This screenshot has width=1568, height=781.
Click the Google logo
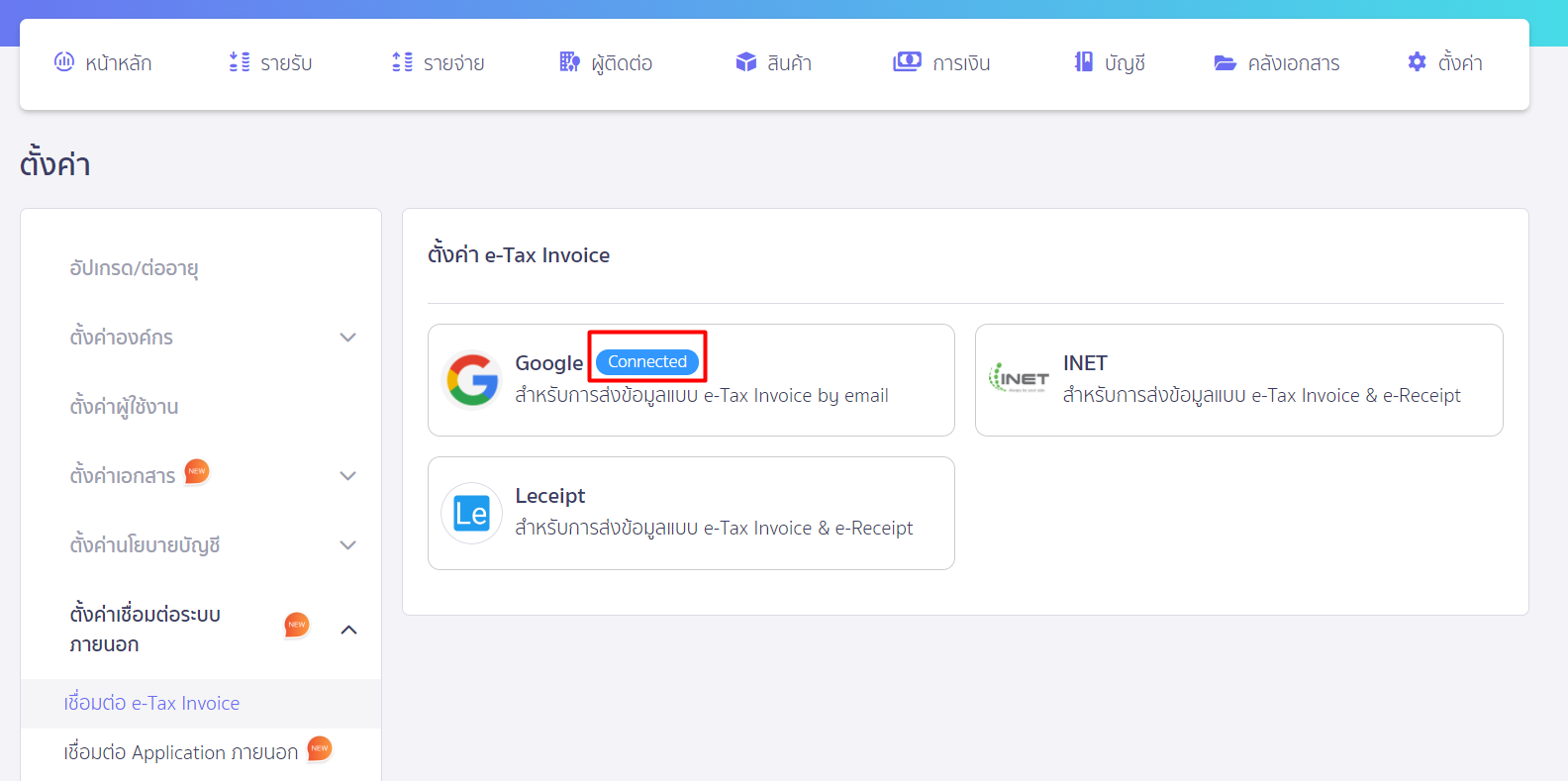[472, 380]
